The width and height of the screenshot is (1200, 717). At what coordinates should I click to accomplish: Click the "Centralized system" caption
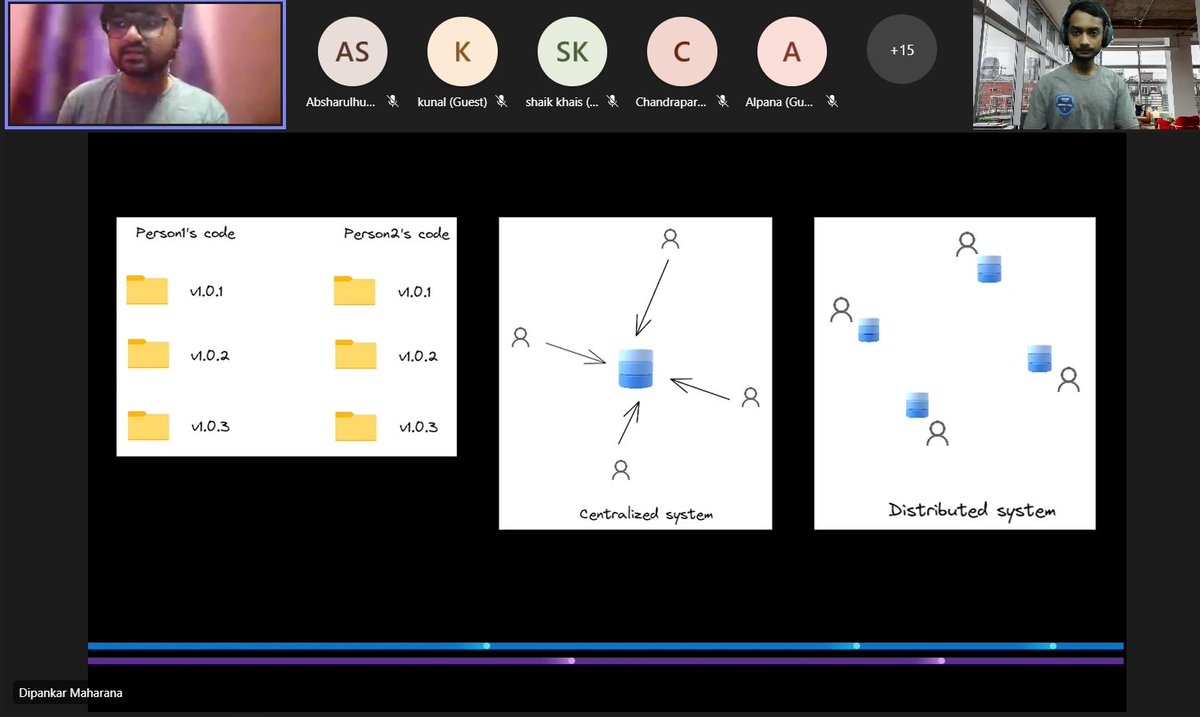coord(646,514)
